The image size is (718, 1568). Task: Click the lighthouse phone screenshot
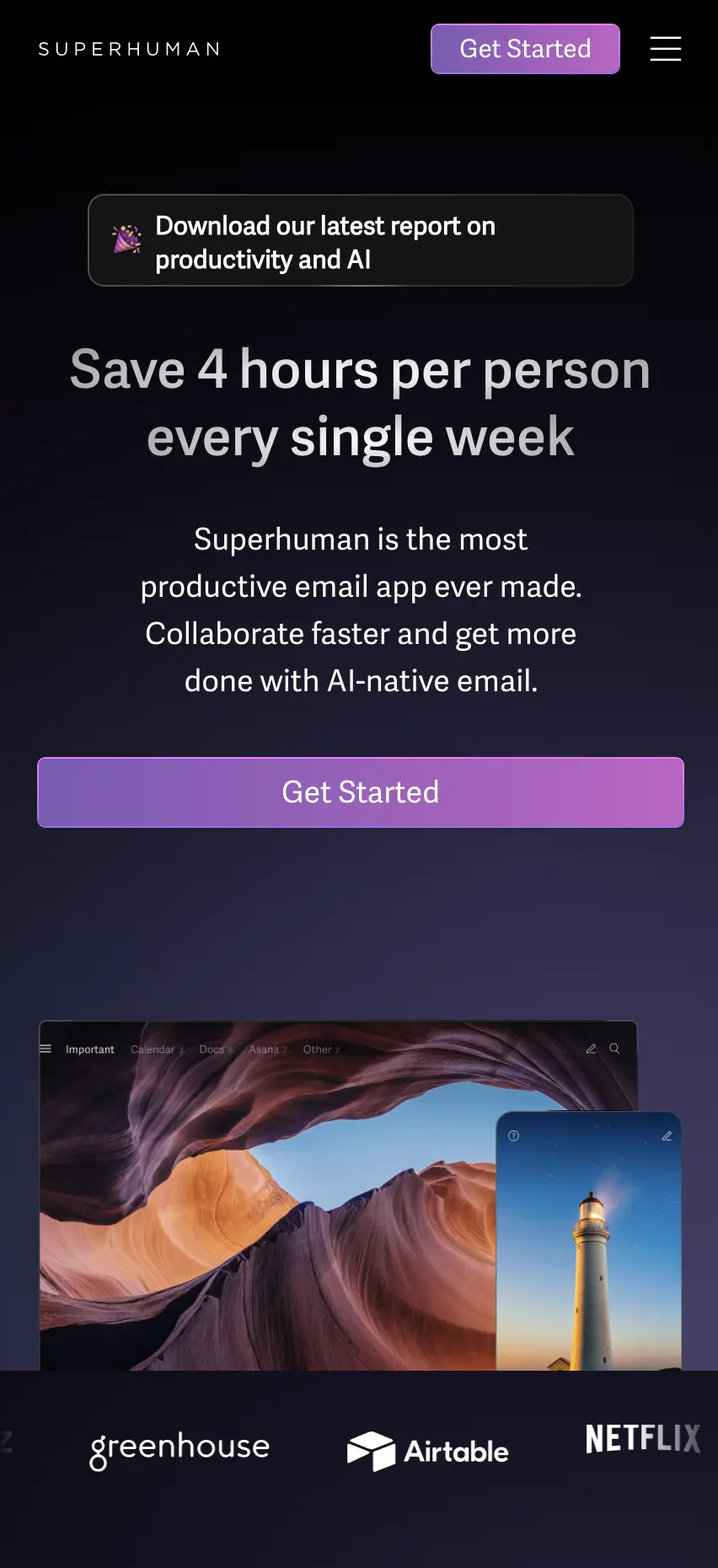tap(588, 1241)
